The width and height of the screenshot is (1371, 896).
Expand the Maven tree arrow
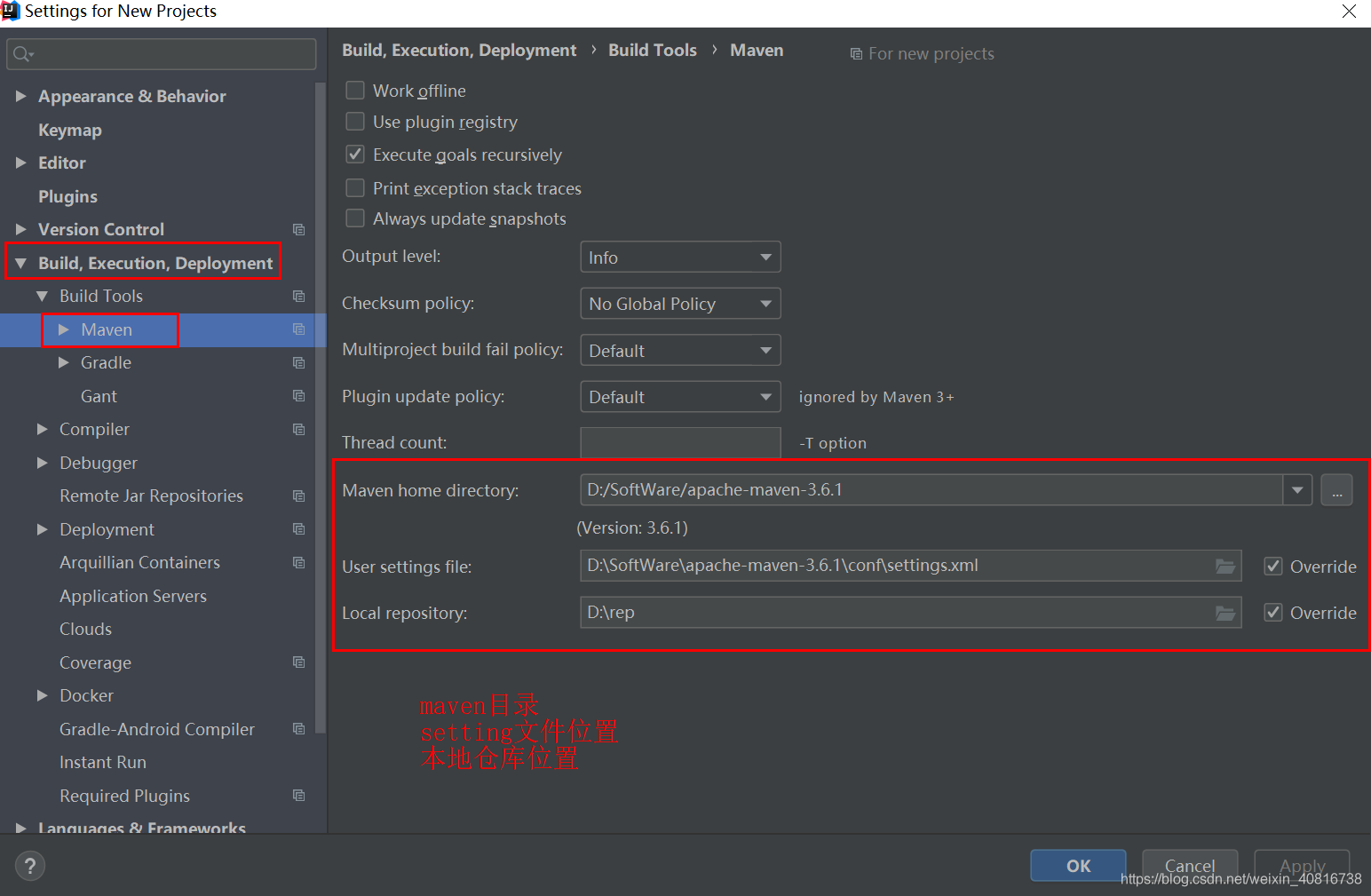pos(64,329)
